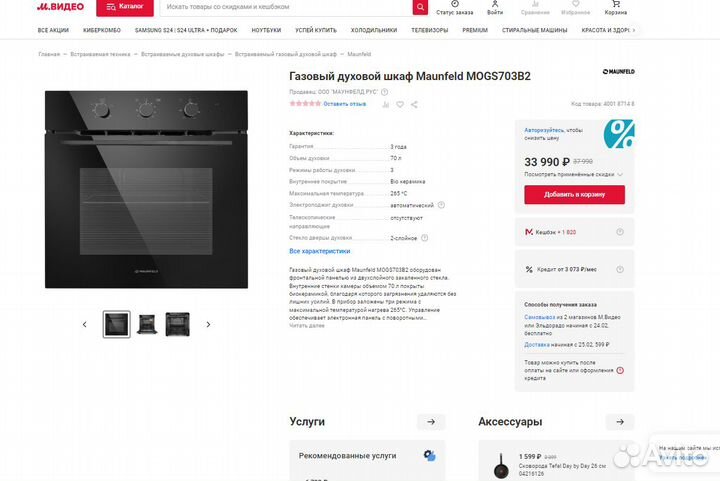Expand applied discounts under the price
The image size is (720, 481).
point(575,174)
